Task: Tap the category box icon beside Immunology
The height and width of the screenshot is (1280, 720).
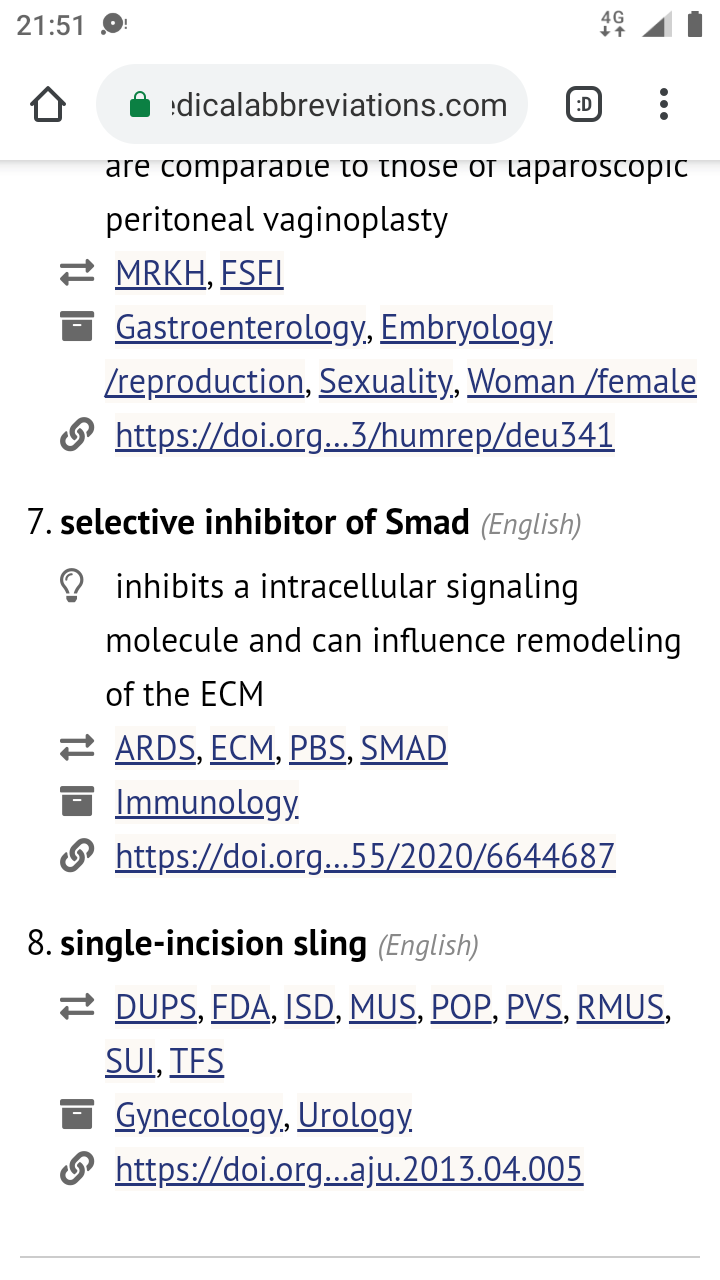Action: click(77, 801)
